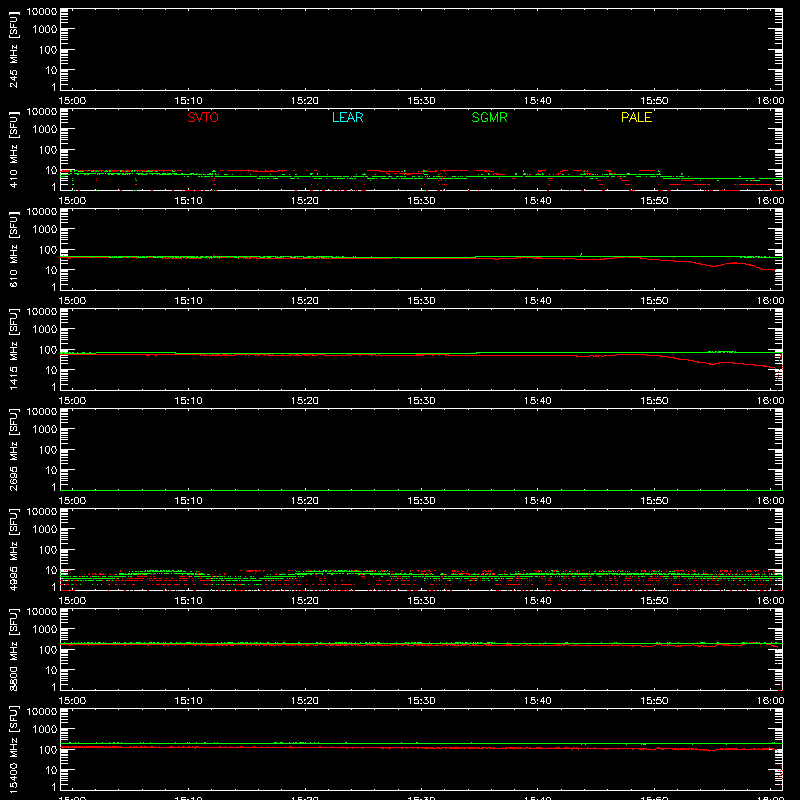
Task: Click the 10 tick on the 610 MHz axis
Action: point(52,270)
